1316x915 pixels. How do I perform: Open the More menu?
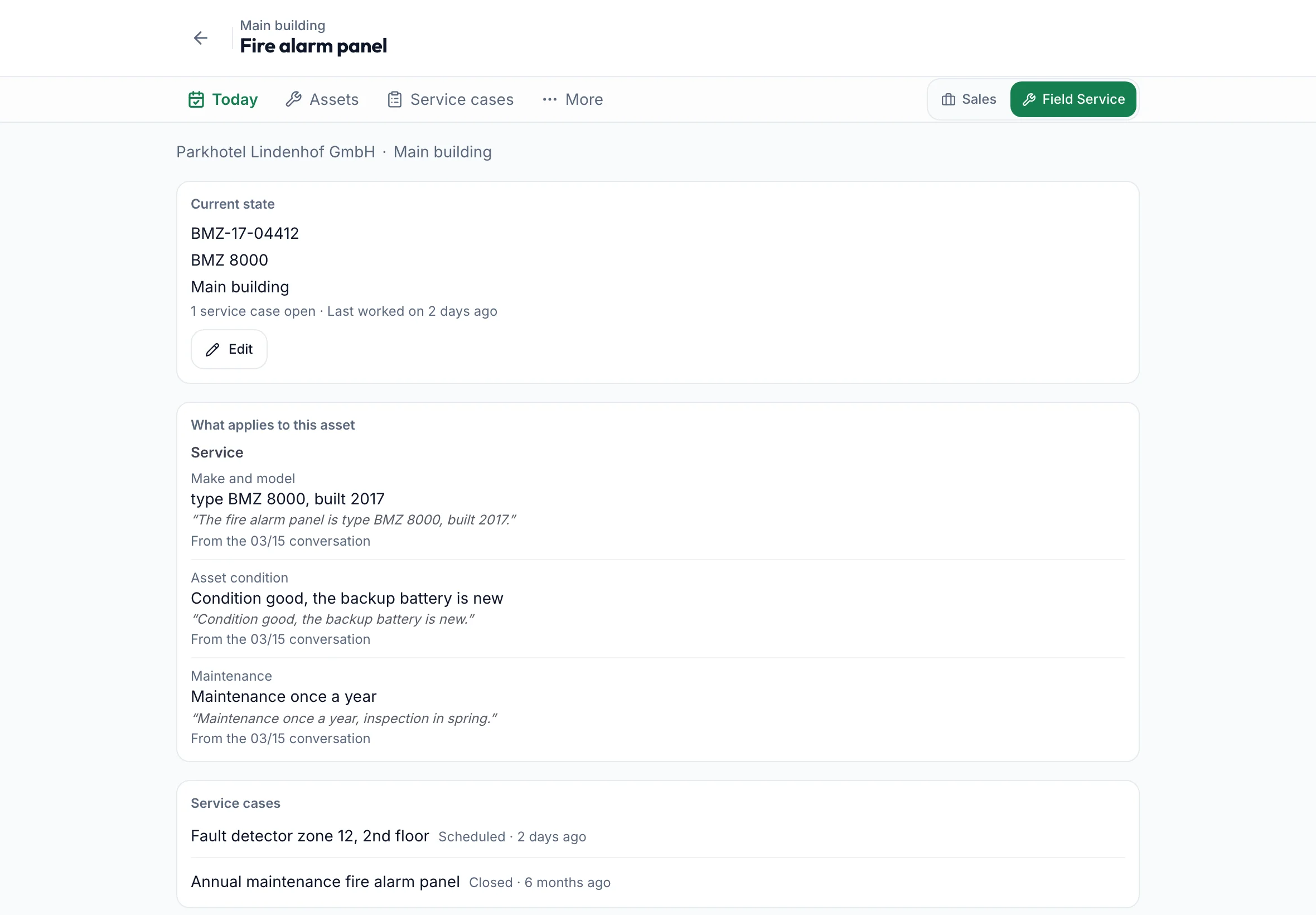[x=572, y=99]
